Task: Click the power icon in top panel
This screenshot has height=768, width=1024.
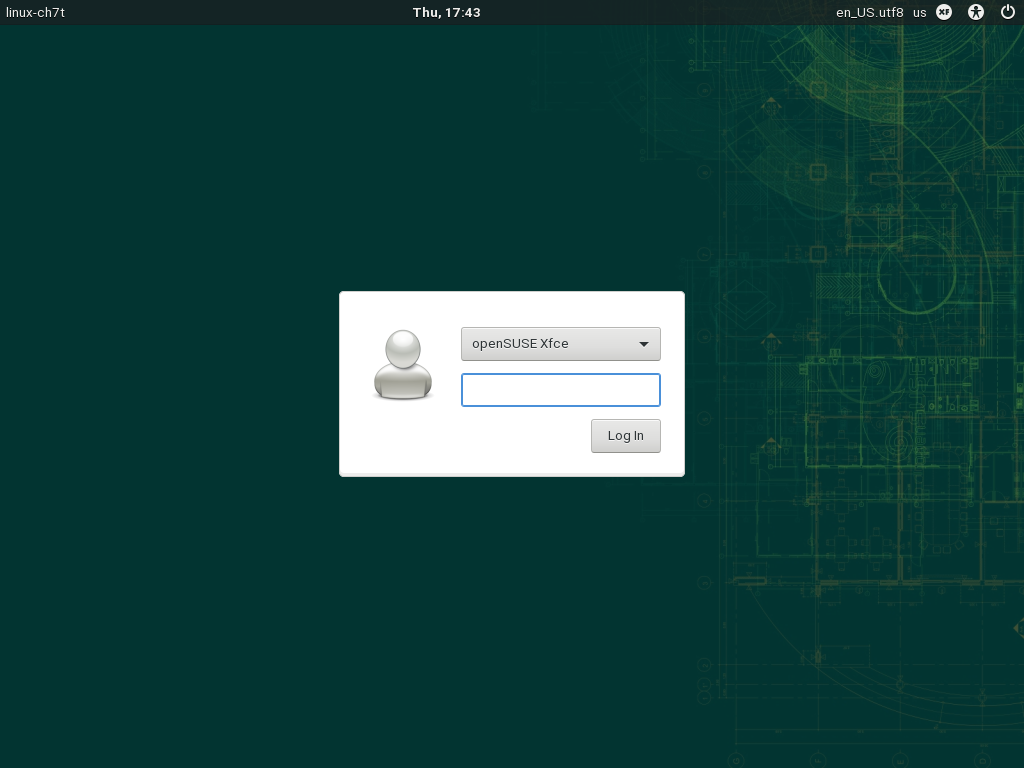Action: click(1007, 12)
